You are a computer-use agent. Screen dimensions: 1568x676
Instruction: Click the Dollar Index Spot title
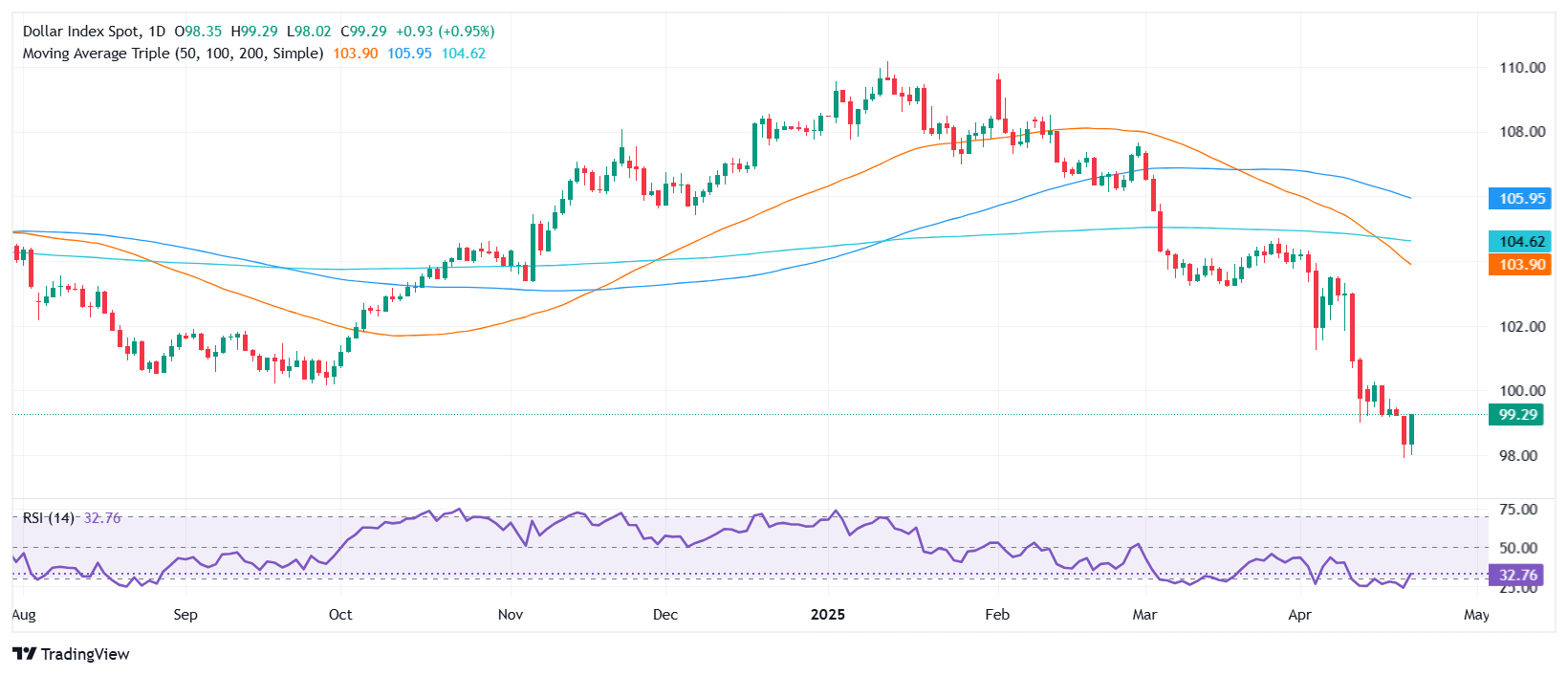click(84, 32)
